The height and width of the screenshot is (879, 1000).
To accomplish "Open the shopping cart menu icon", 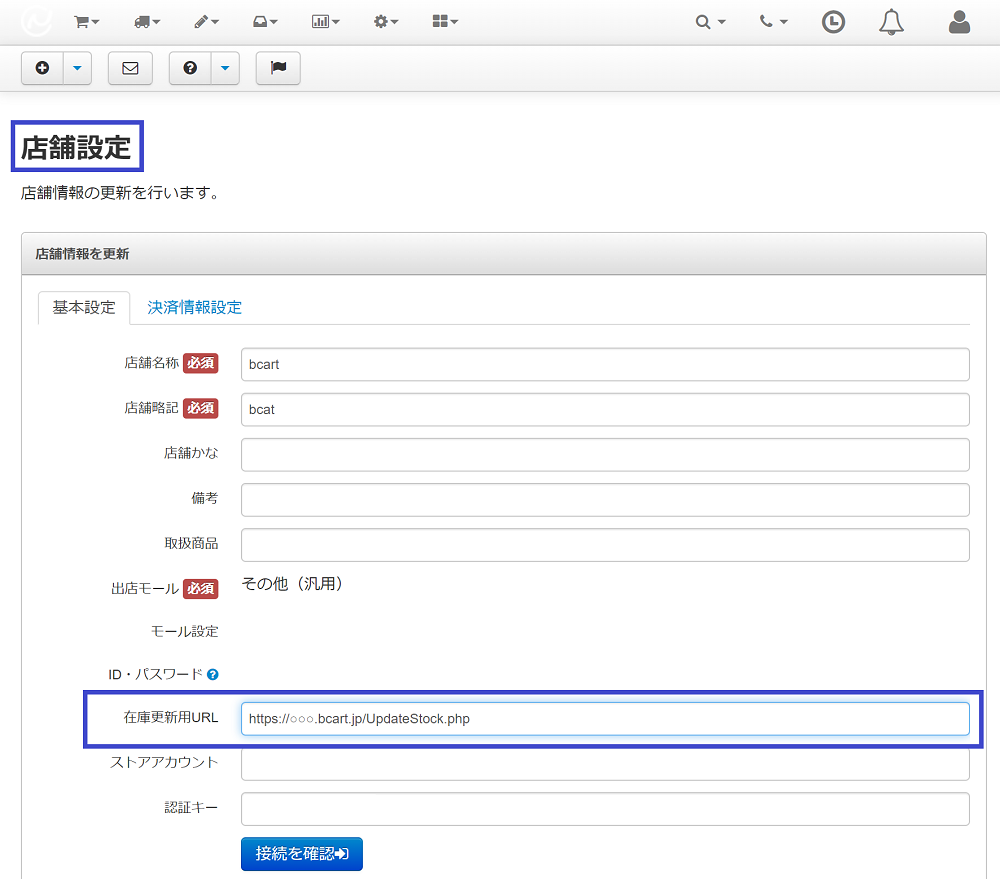I will pyautogui.click(x=86, y=22).
